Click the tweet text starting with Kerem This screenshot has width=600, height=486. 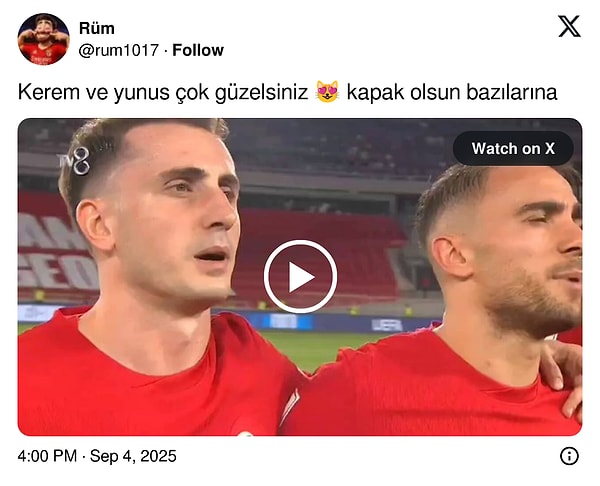[287, 92]
